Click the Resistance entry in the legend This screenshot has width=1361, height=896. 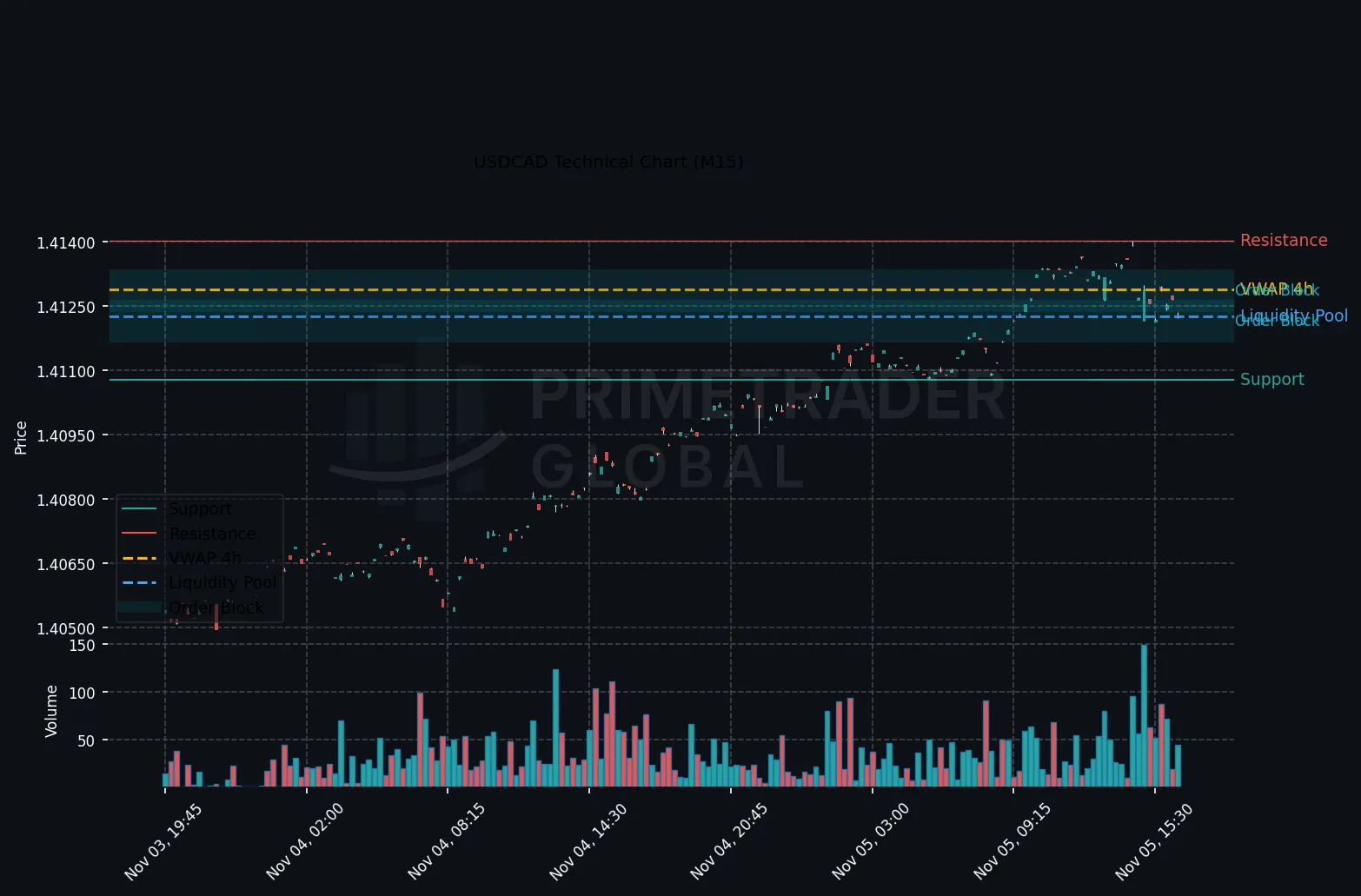(212, 534)
